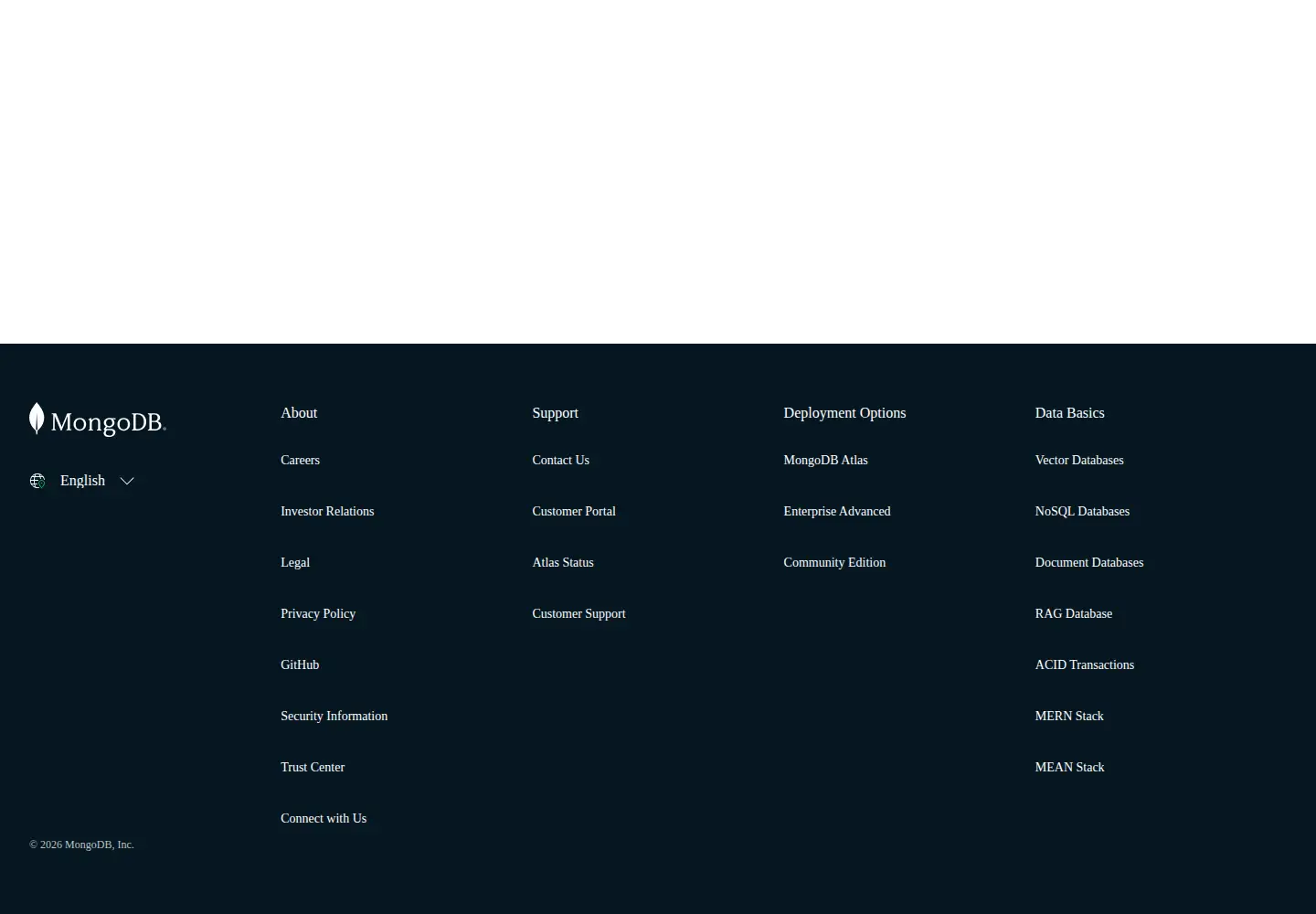Screen dimensions: 1316x914
Task: View the Privacy Policy
Action: pos(318,613)
